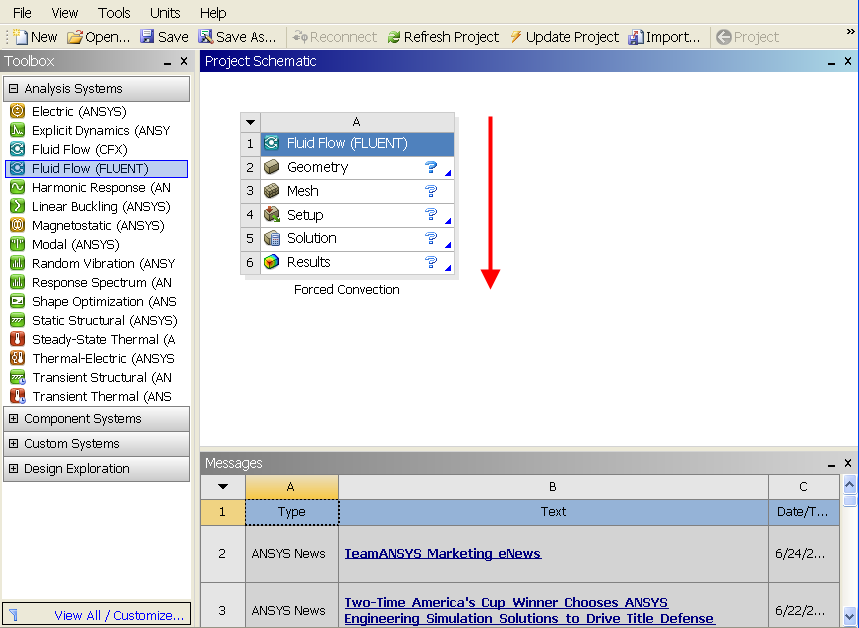This screenshot has width=859, height=628.
Task: Open Two-Time America's Cup Winner news link
Action: click(529, 610)
